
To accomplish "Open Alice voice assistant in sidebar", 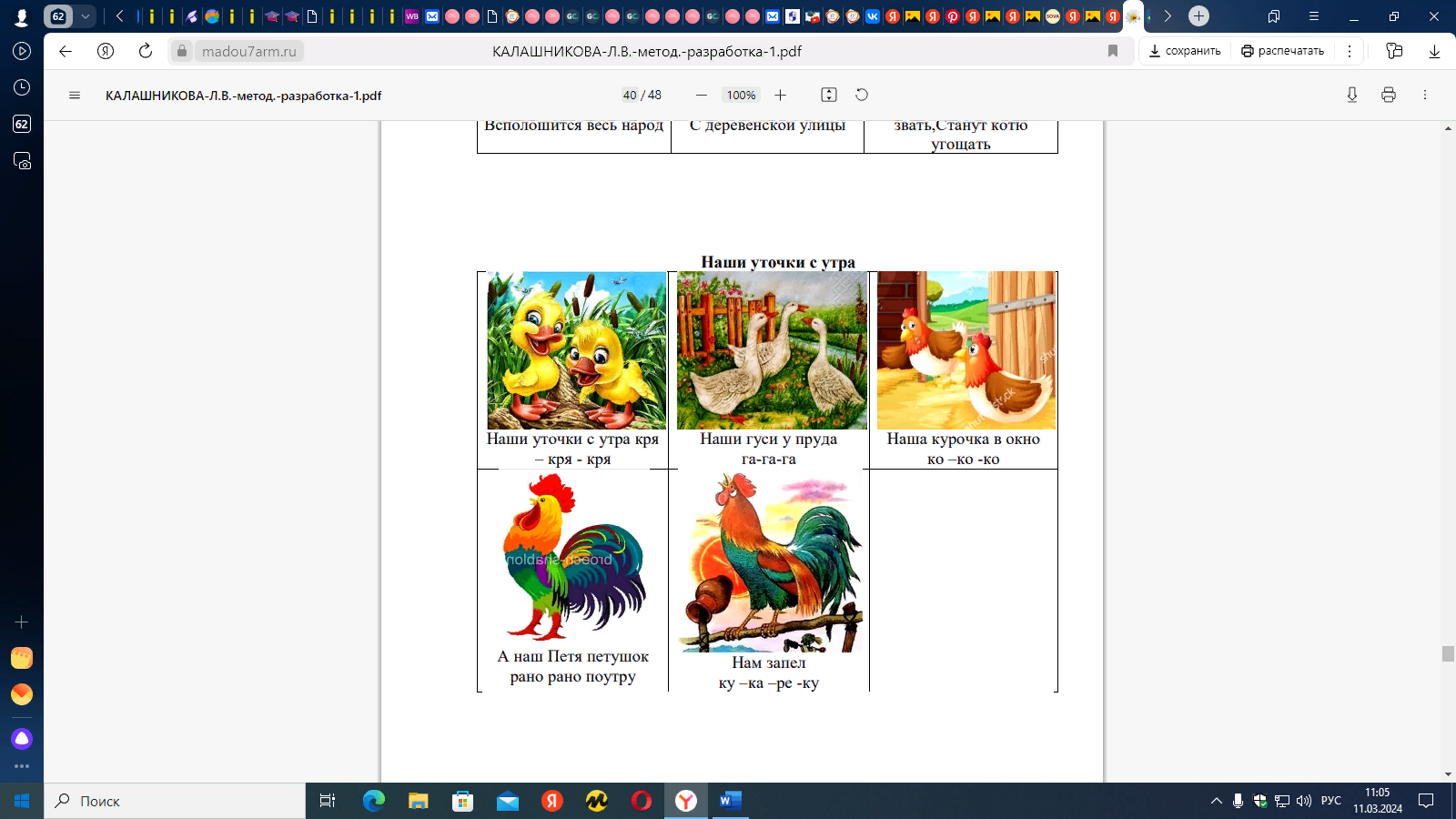I will [x=22, y=738].
